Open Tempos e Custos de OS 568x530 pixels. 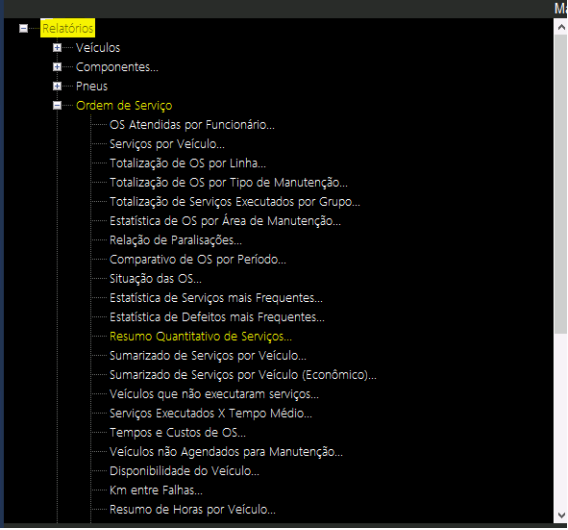(x=178, y=433)
